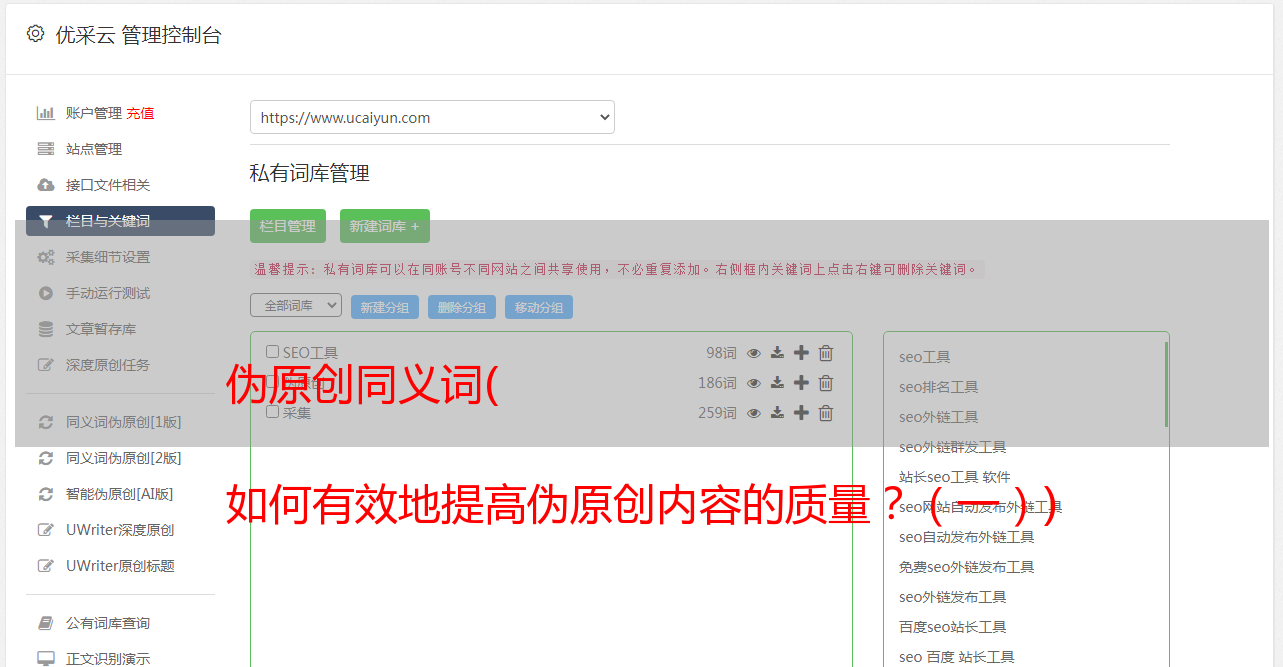The height and width of the screenshot is (667, 1283).
Task: View keywords of the 采集 library (eye icon)
Action: pos(754,413)
